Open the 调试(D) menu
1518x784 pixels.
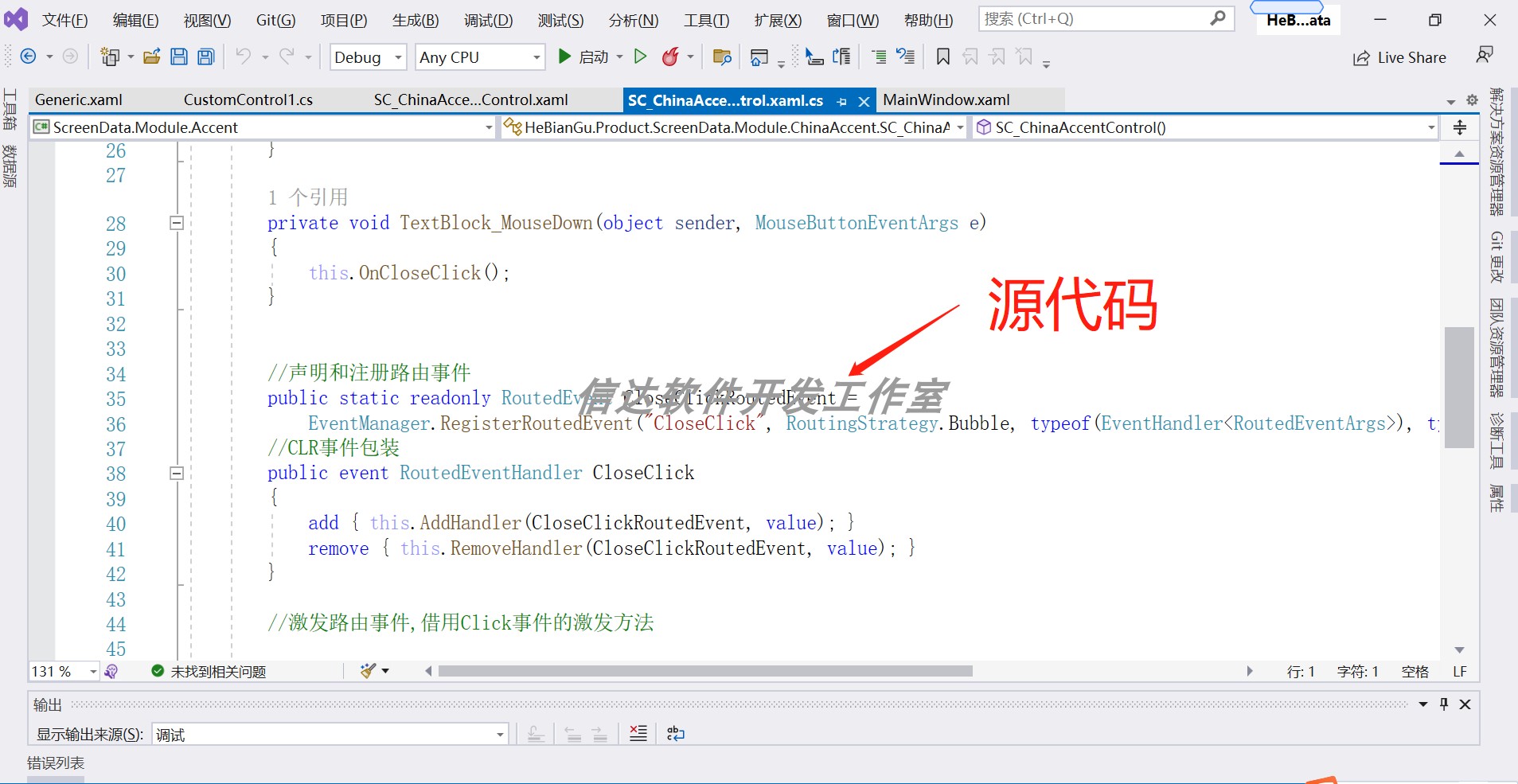point(488,21)
